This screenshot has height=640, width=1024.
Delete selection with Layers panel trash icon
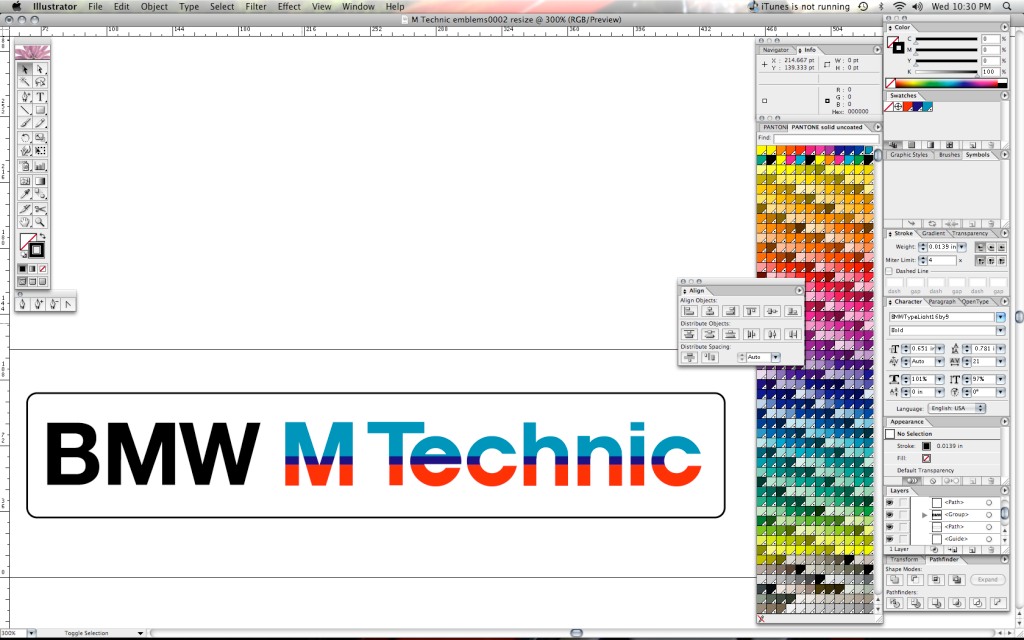pos(991,550)
